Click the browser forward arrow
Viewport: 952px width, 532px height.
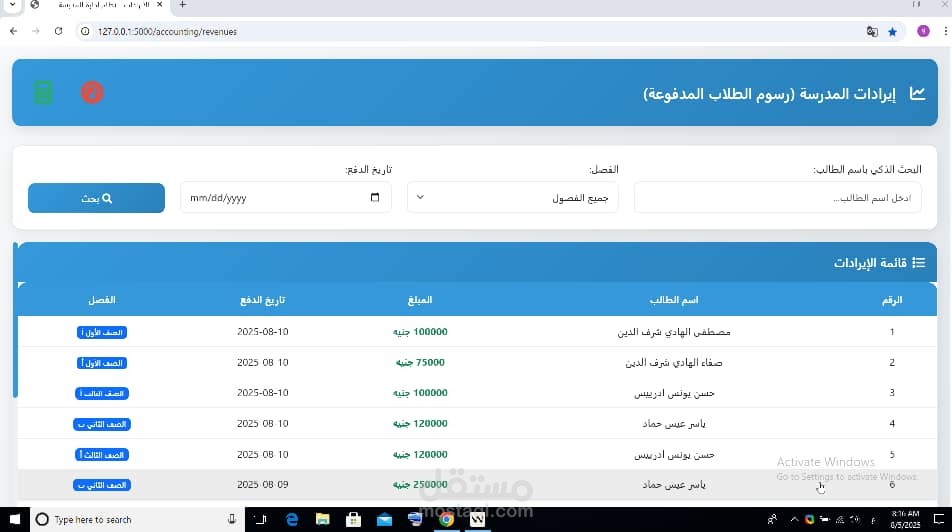click(36, 31)
